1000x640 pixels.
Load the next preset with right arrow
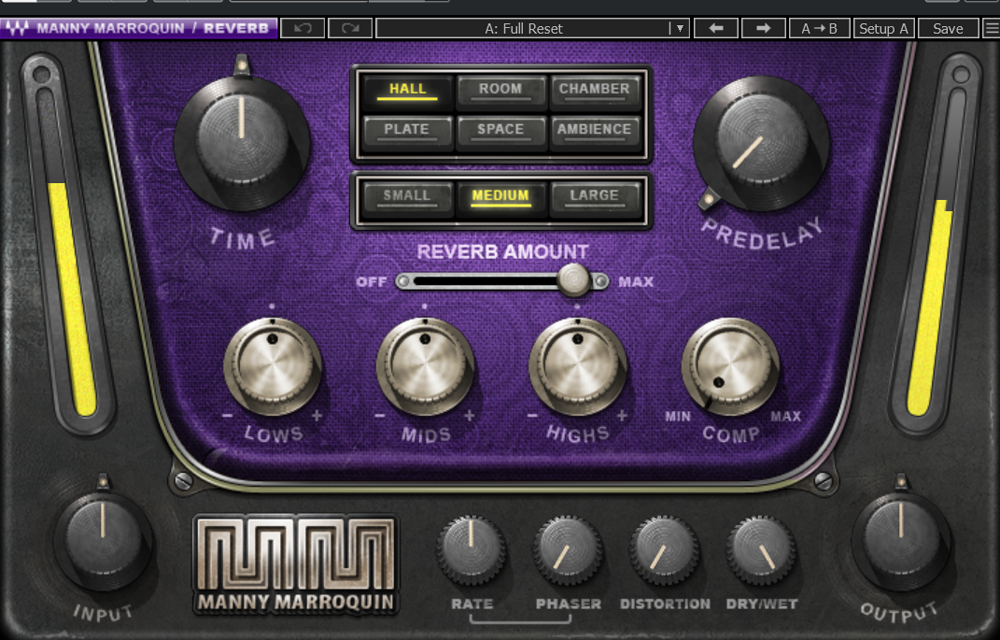(x=763, y=29)
